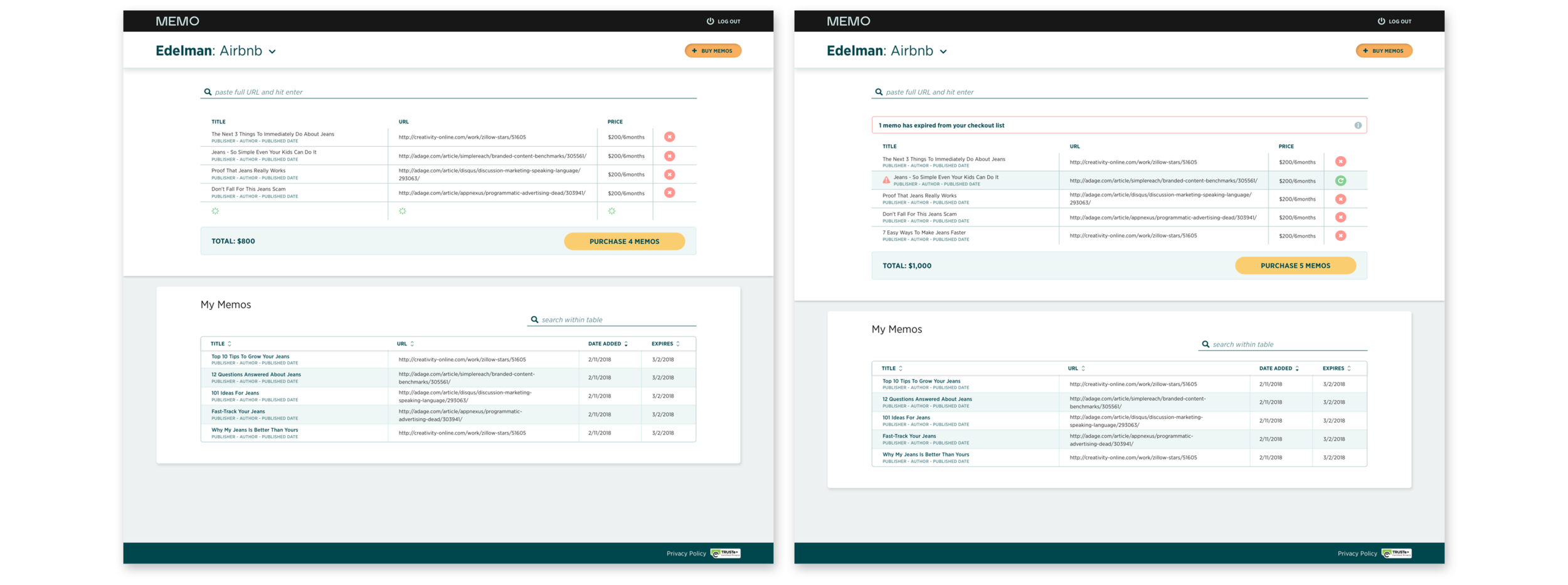
Task: Open '12 Questions Answered About Jeans', $1,000 screen
Action: [927, 399]
